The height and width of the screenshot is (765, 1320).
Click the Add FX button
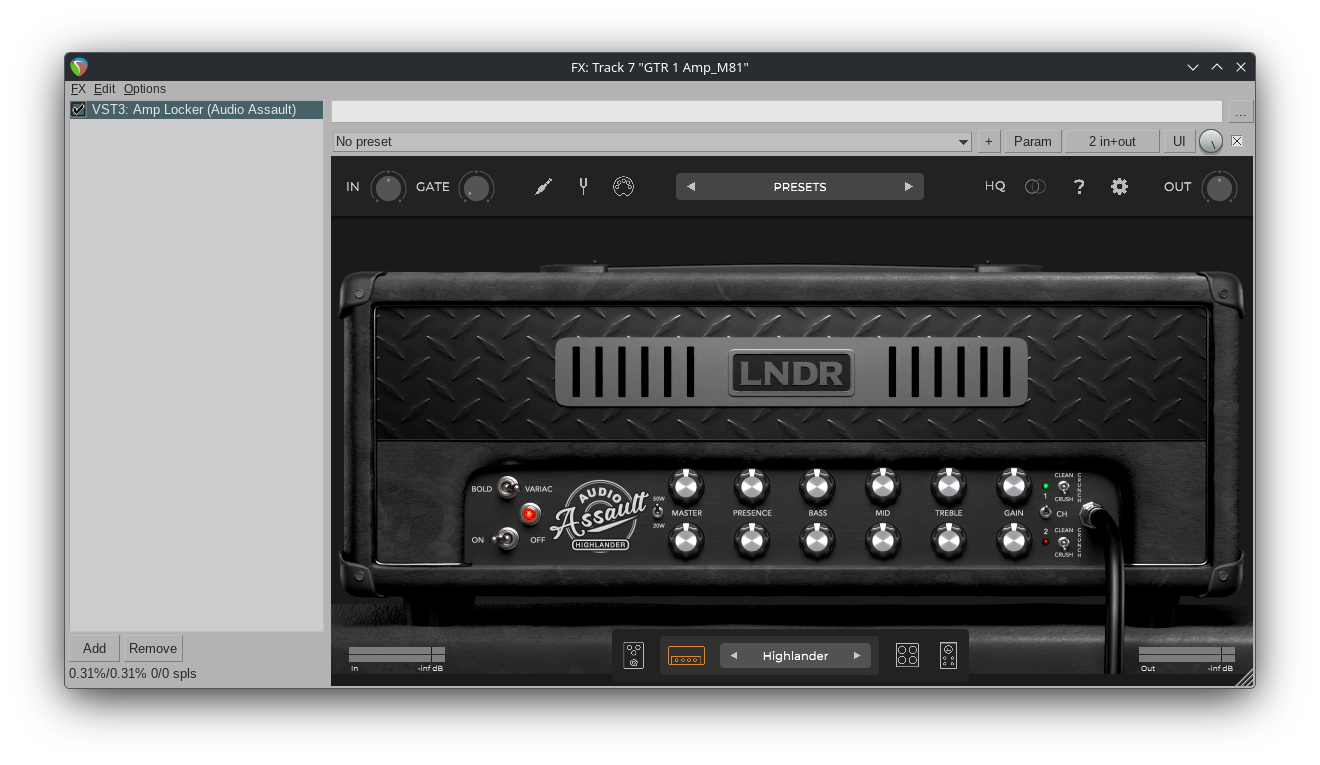click(95, 648)
